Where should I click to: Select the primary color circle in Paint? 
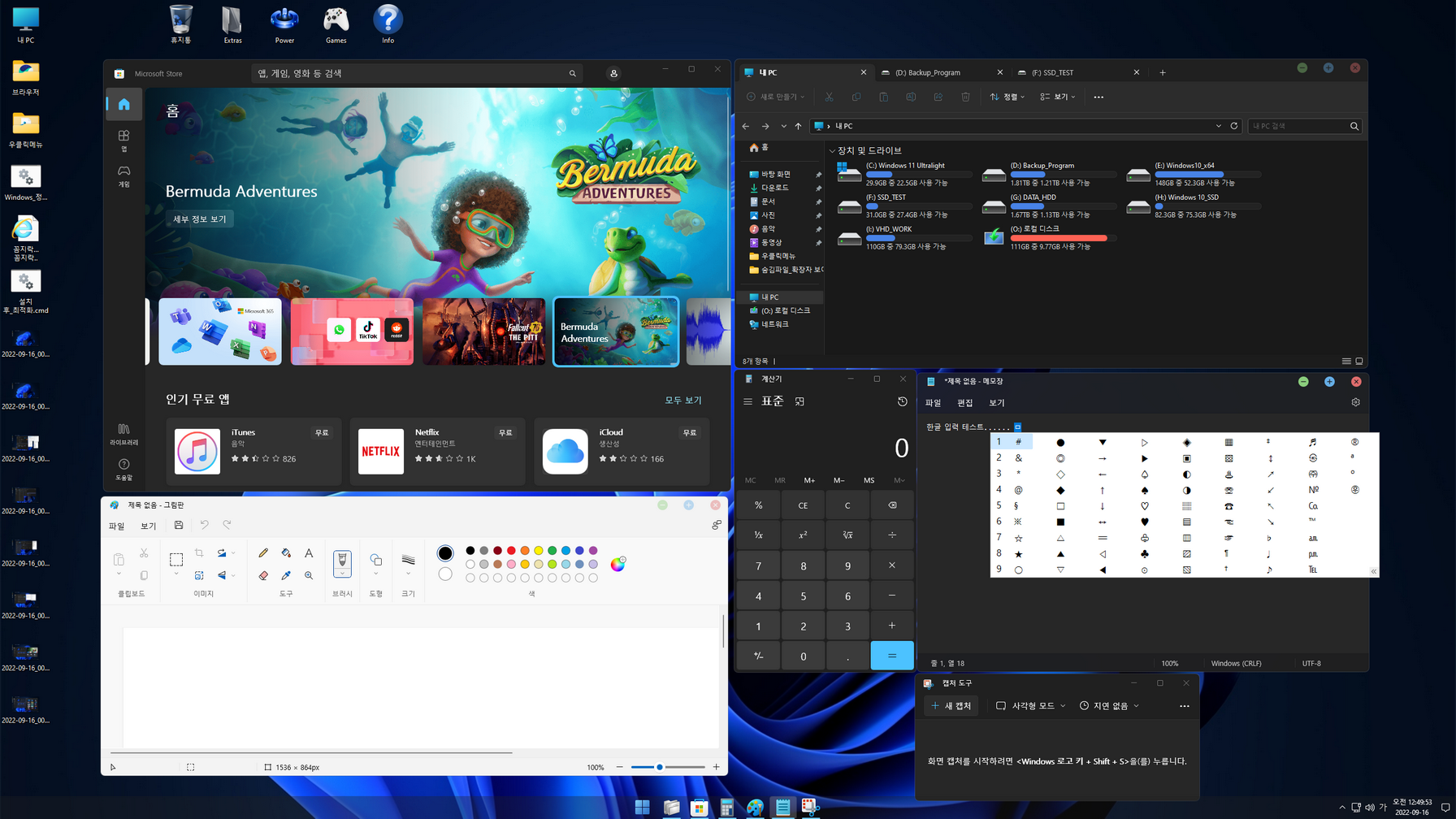[445, 553]
